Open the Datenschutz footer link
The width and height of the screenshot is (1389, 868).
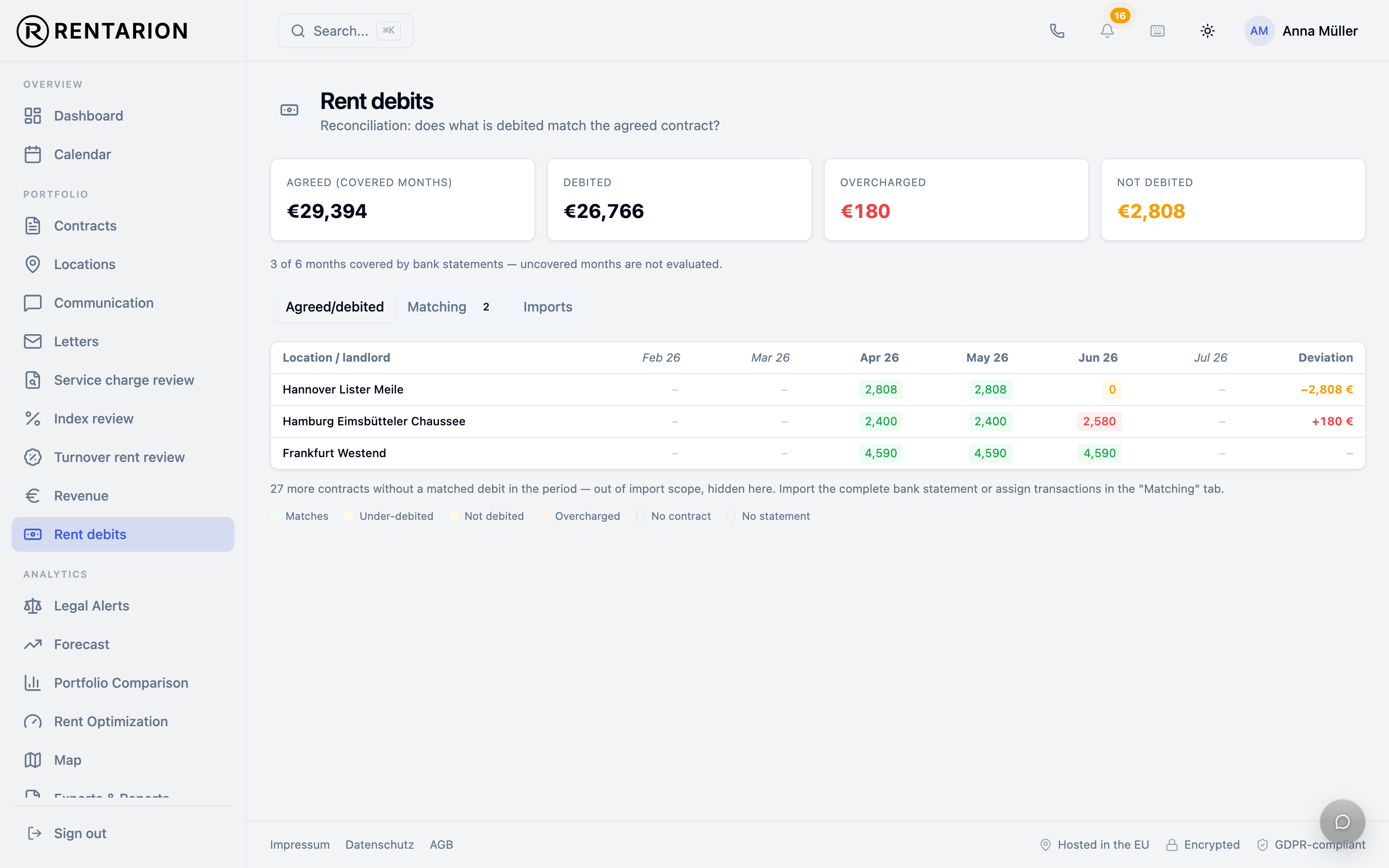pos(380,844)
